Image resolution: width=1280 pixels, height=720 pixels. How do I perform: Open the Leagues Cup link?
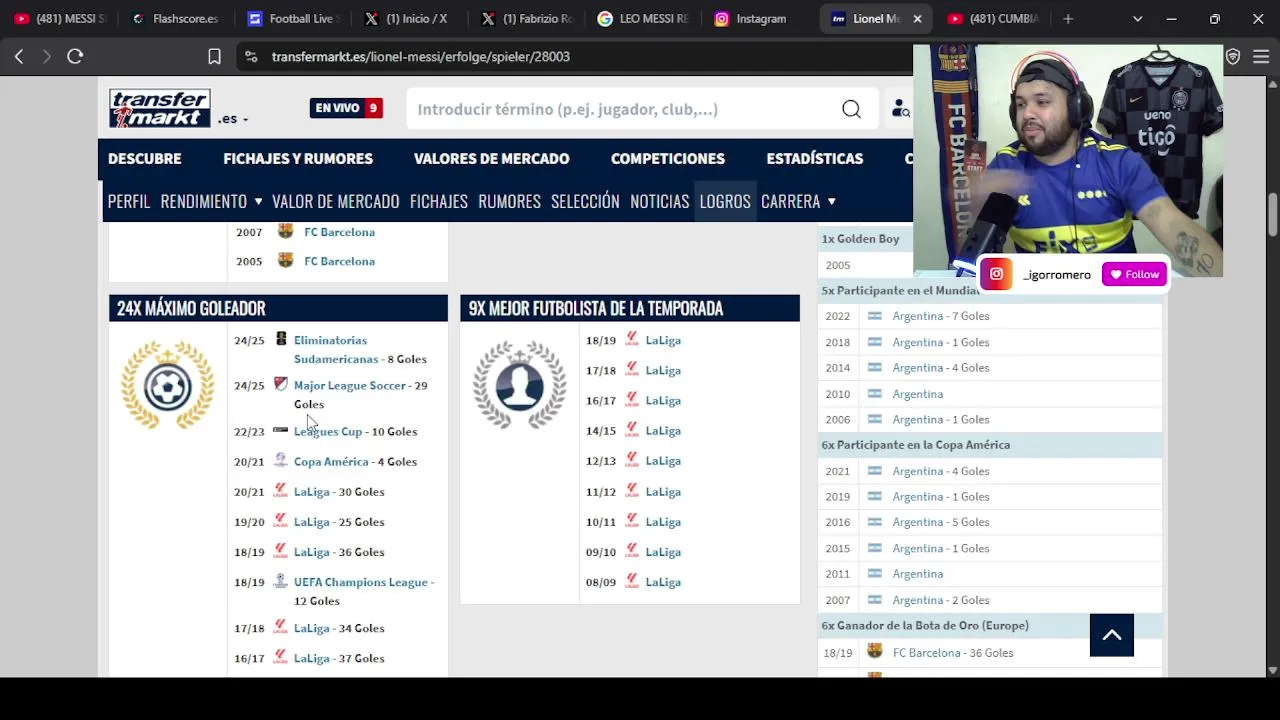328,431
